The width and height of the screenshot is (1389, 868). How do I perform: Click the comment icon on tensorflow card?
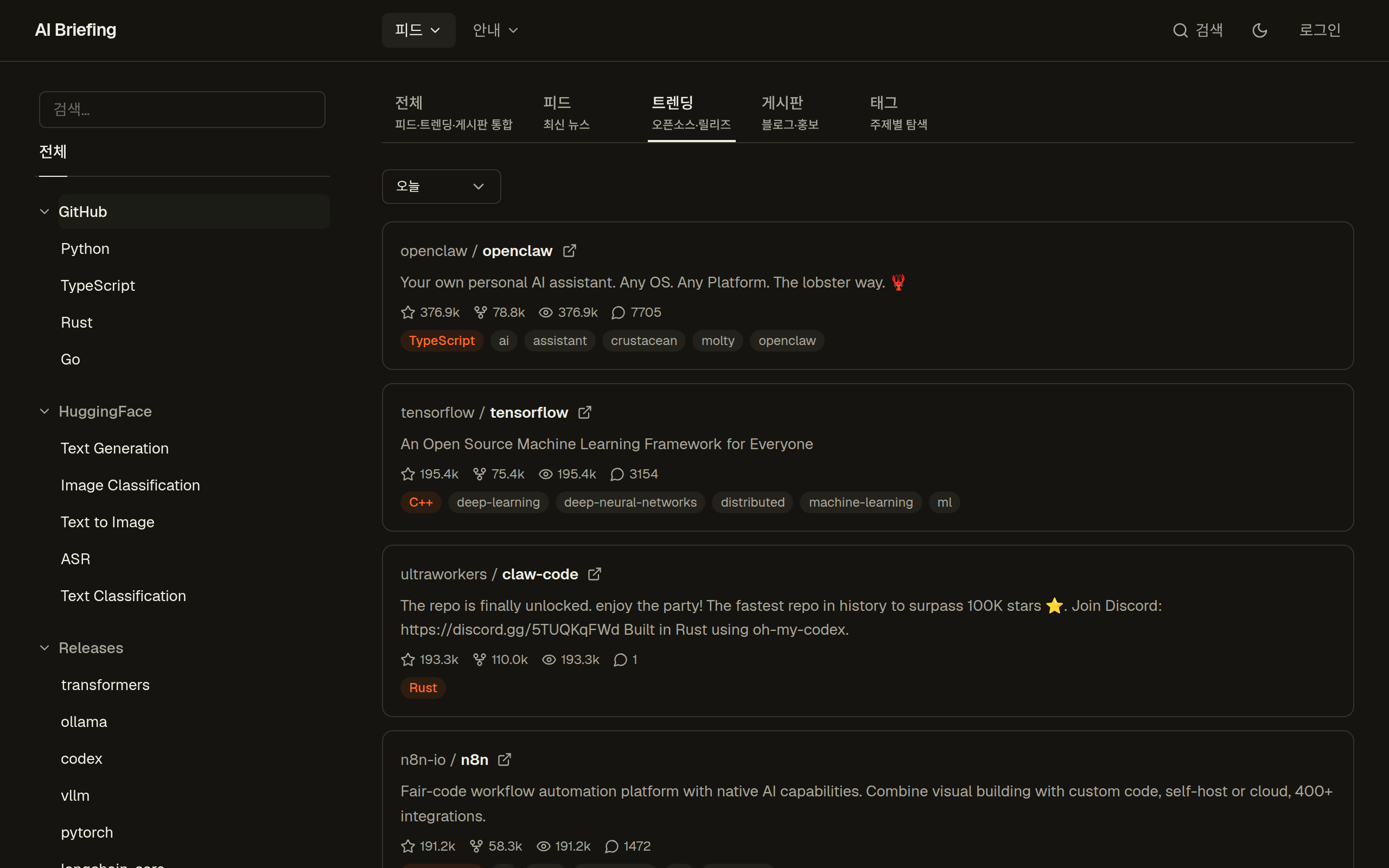coord(617,474)
